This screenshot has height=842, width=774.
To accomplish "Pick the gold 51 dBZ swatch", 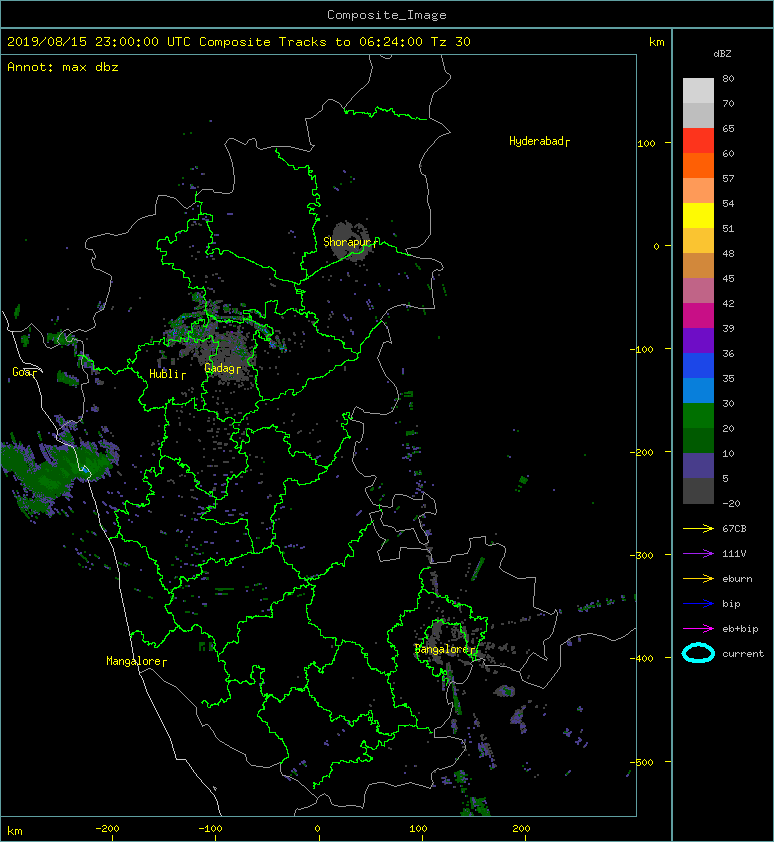I will [x=698, y=241].
